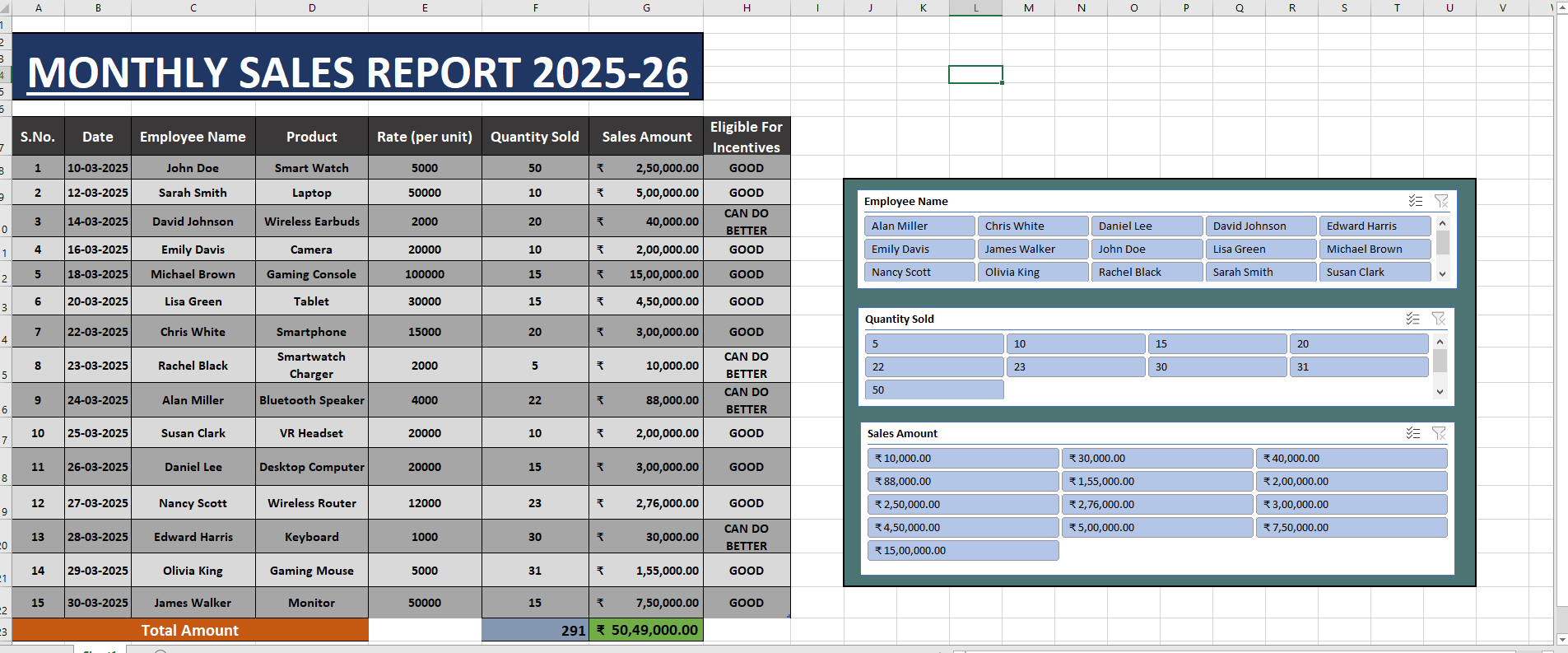Select the orange Total Amount cell
This screenshot has width=1568, height=653.
tap(190, 630)
